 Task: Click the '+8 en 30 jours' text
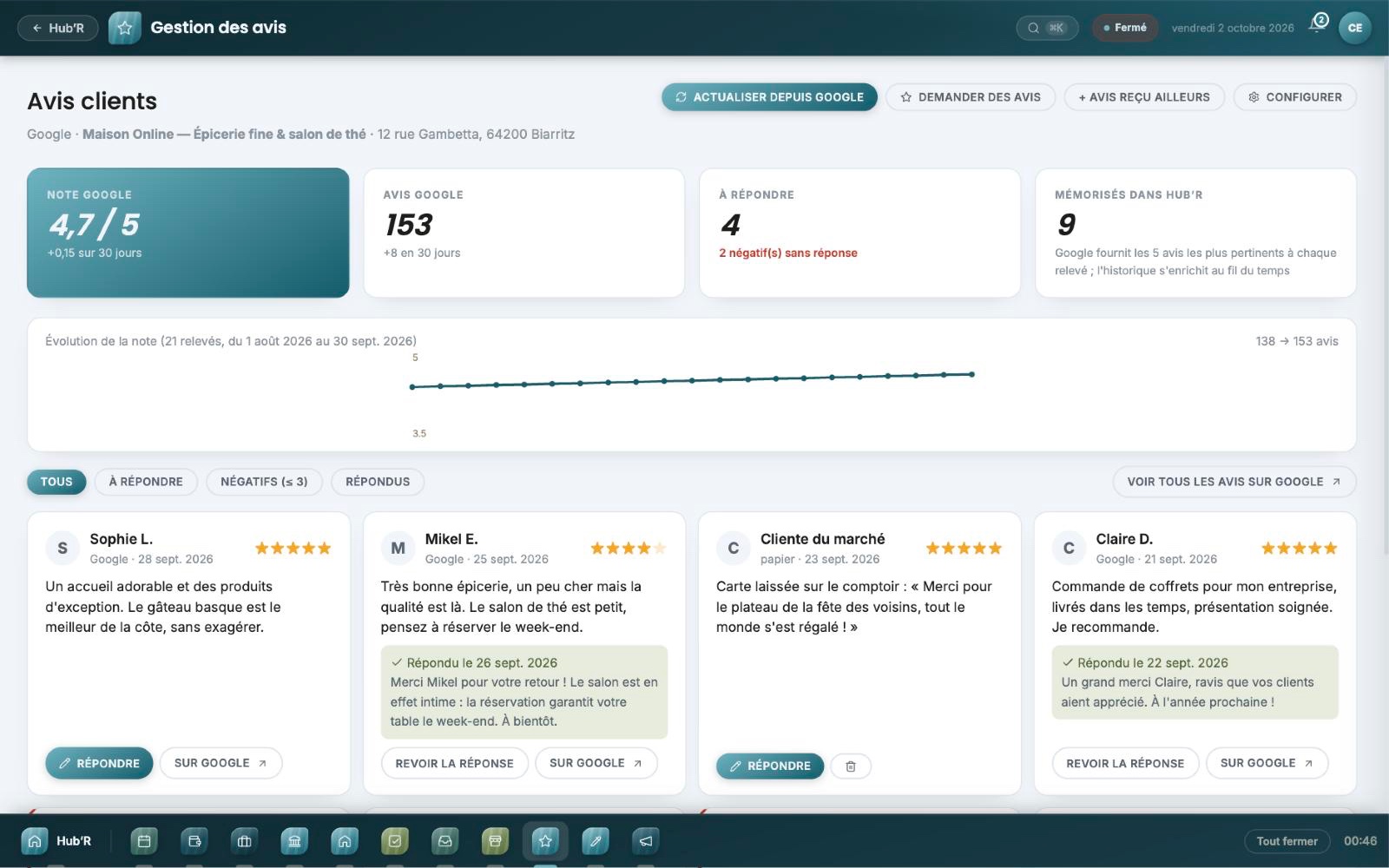click(x=422, y=253)
